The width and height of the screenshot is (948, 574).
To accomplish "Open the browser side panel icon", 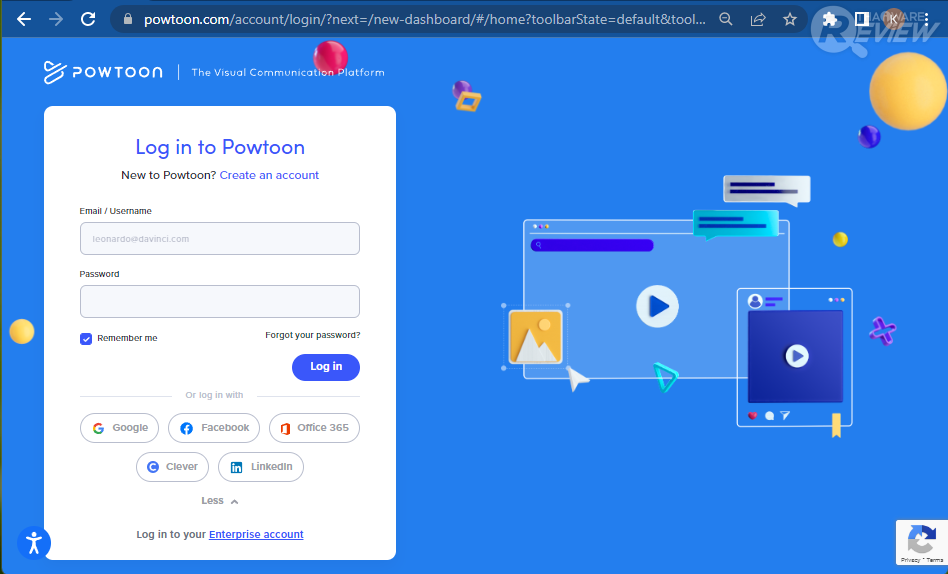I will click(x=862, y=19).
